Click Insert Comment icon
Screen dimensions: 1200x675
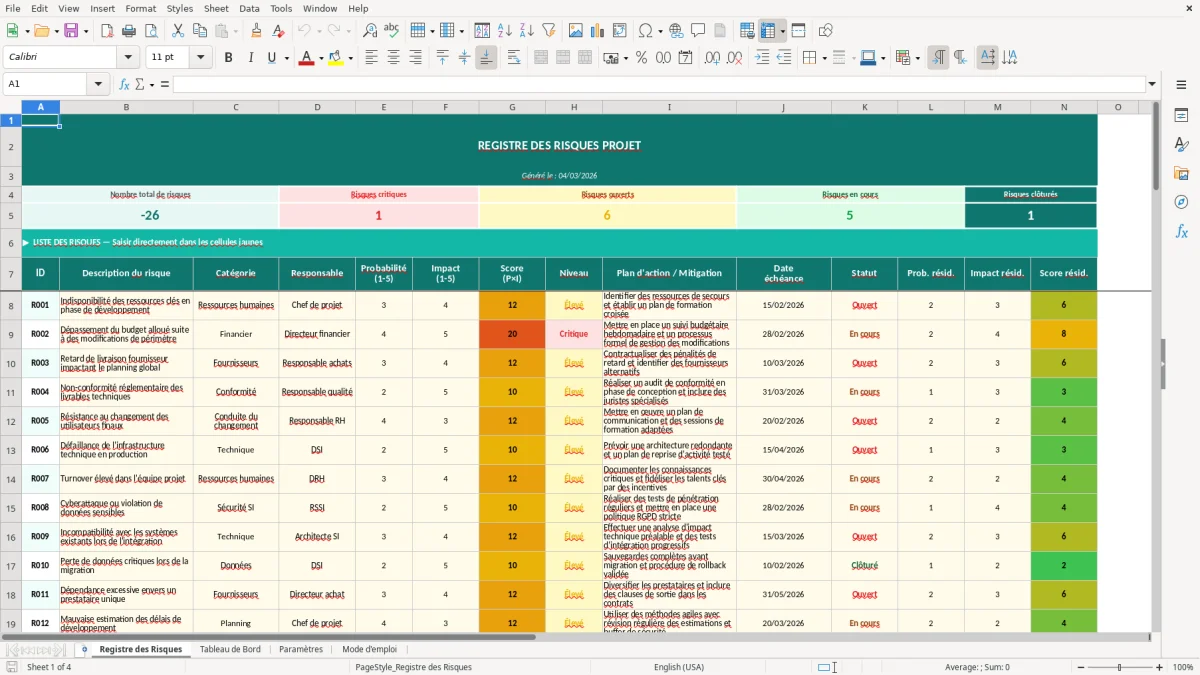click(698, 31)
